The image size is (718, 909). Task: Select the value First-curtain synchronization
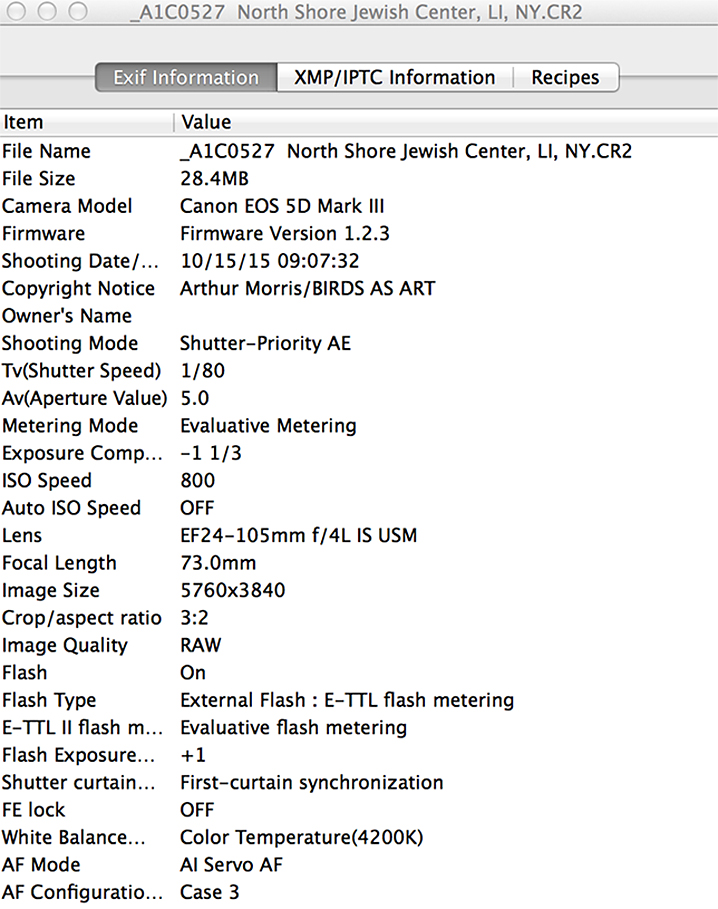click(312, 783)
